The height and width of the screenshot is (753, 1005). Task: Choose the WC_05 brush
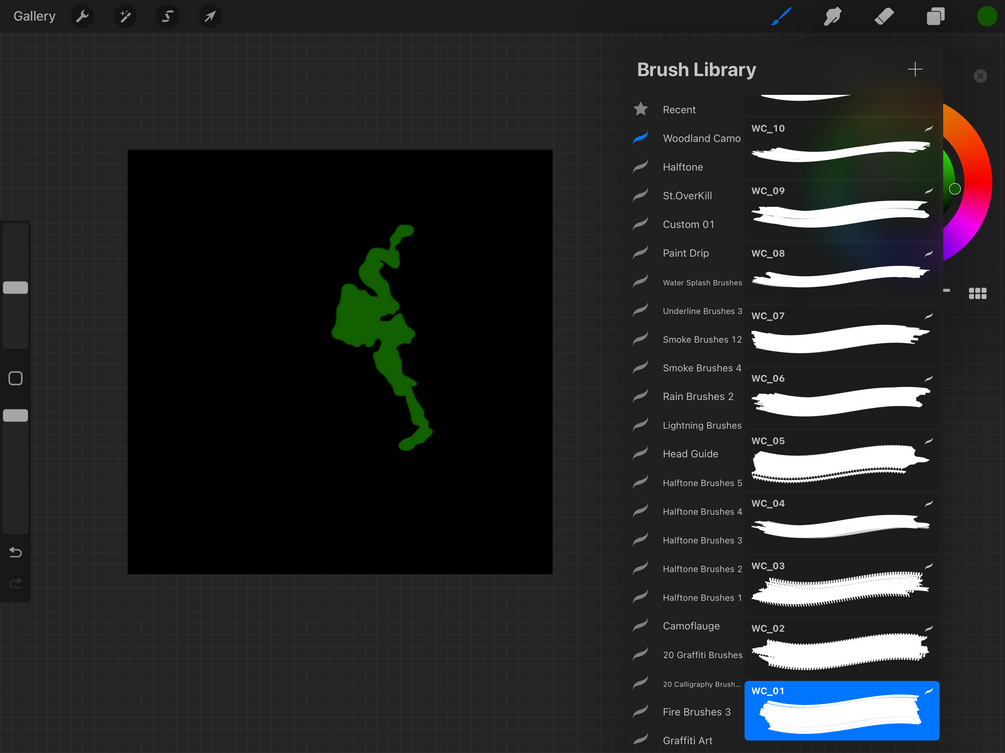842,460
